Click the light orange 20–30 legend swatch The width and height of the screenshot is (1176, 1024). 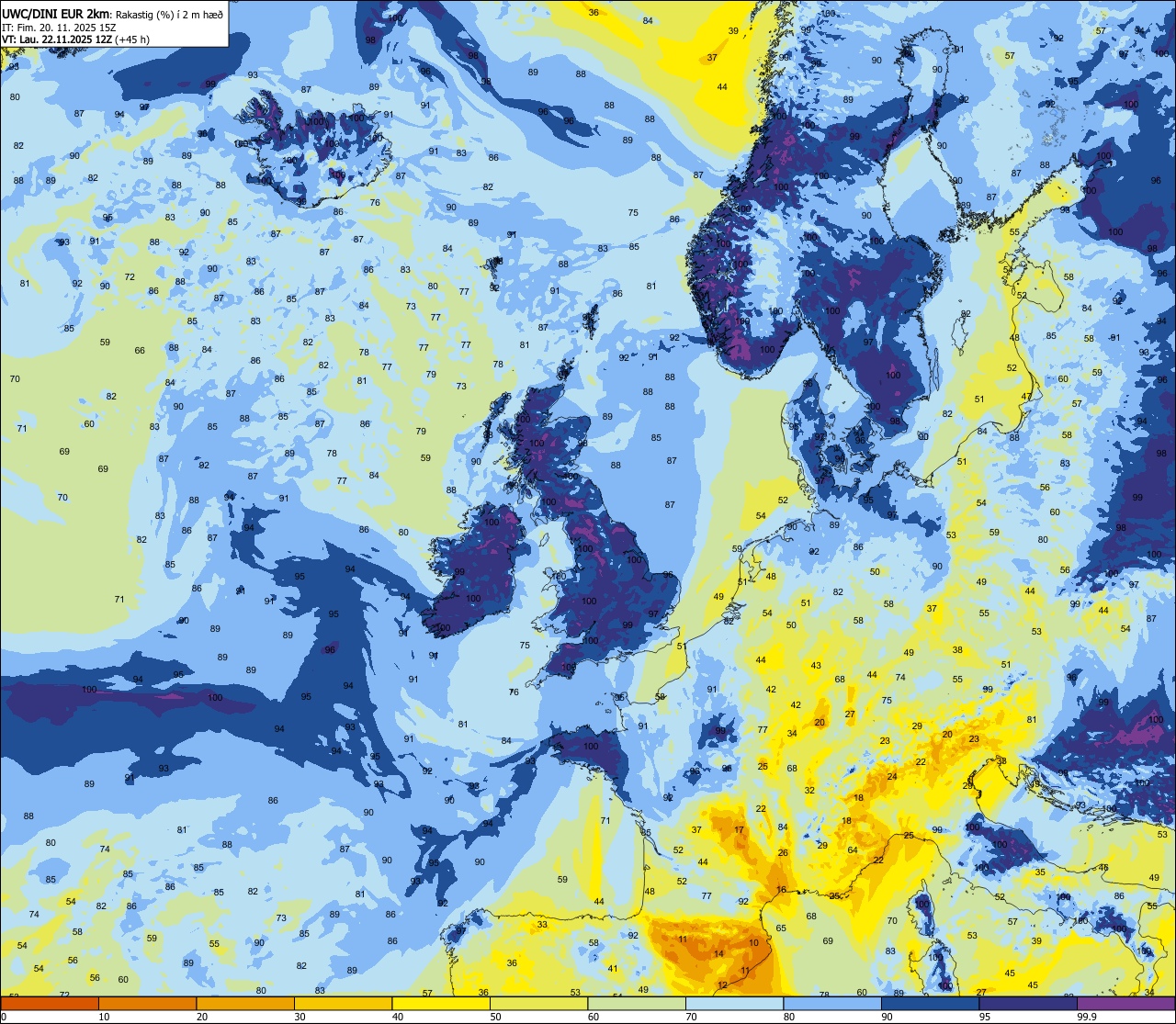pyautogui.click(x=245, y=1003)
